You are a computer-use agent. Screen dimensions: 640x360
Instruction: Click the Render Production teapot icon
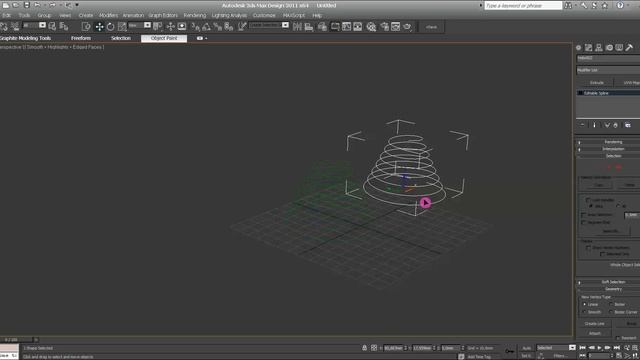pos(407,27)
